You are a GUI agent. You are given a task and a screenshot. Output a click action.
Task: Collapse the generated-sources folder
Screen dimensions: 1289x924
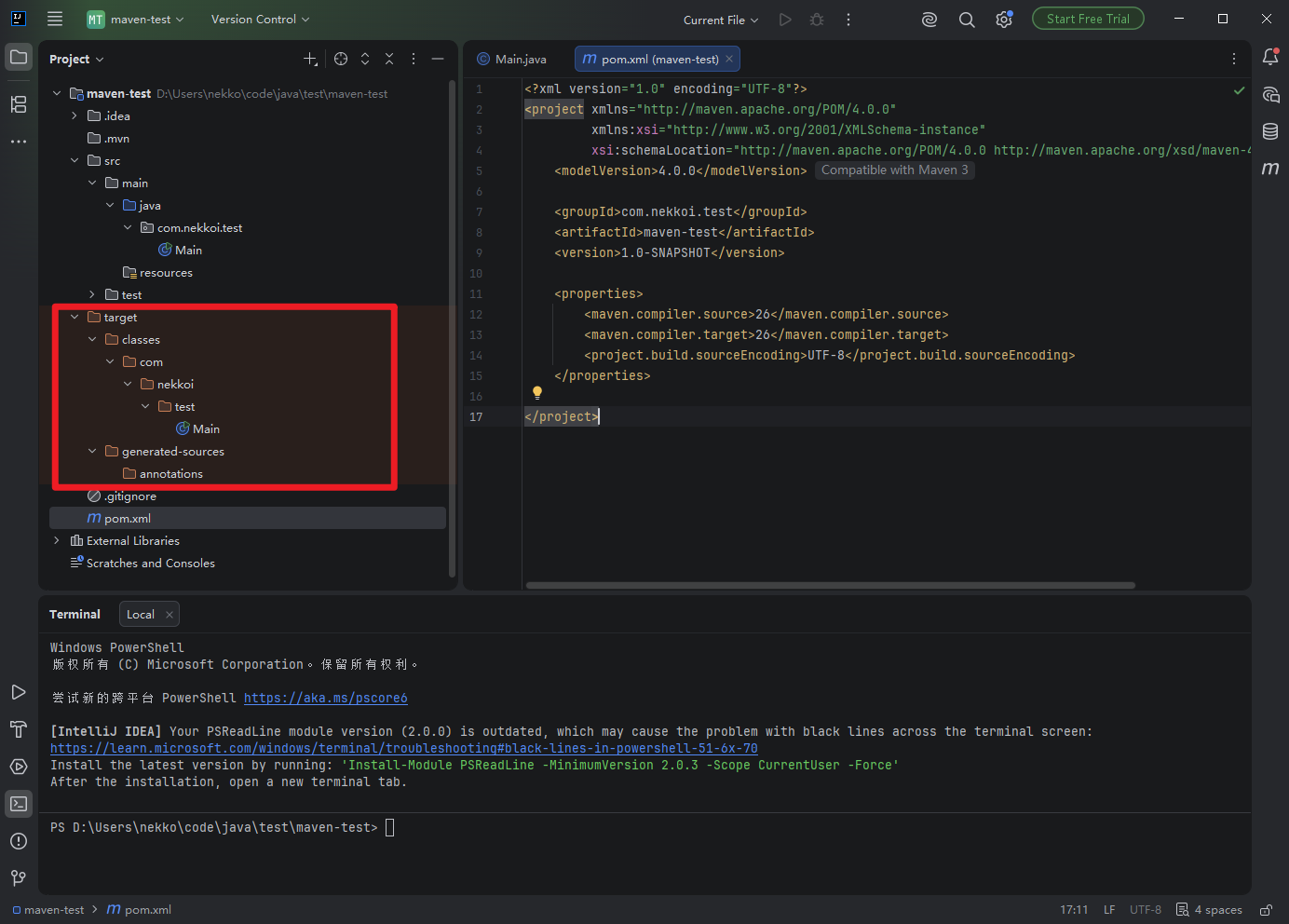click(92, 451)
